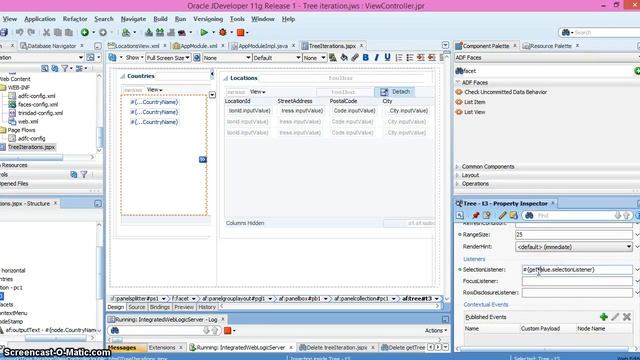Click the pencil edit icon in Published Events
640x360 pixels.
616,317
